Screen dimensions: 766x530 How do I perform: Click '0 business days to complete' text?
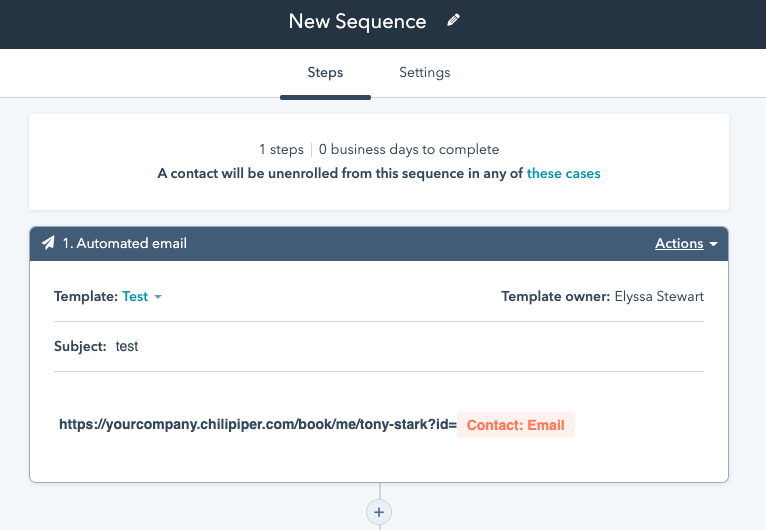pyautogui.click(x=409, y=149)
